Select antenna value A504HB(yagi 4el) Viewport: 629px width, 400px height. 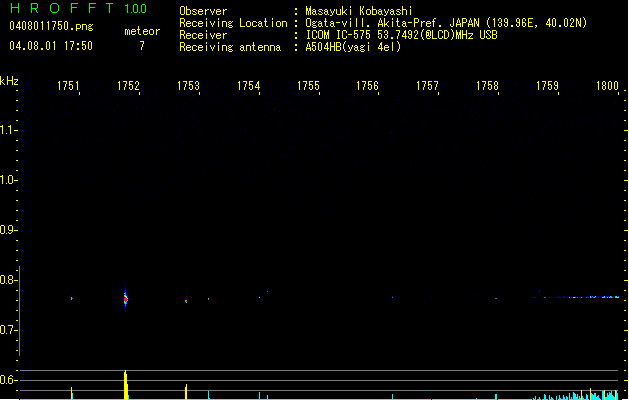pyautogui.click(x=353, y=47)
